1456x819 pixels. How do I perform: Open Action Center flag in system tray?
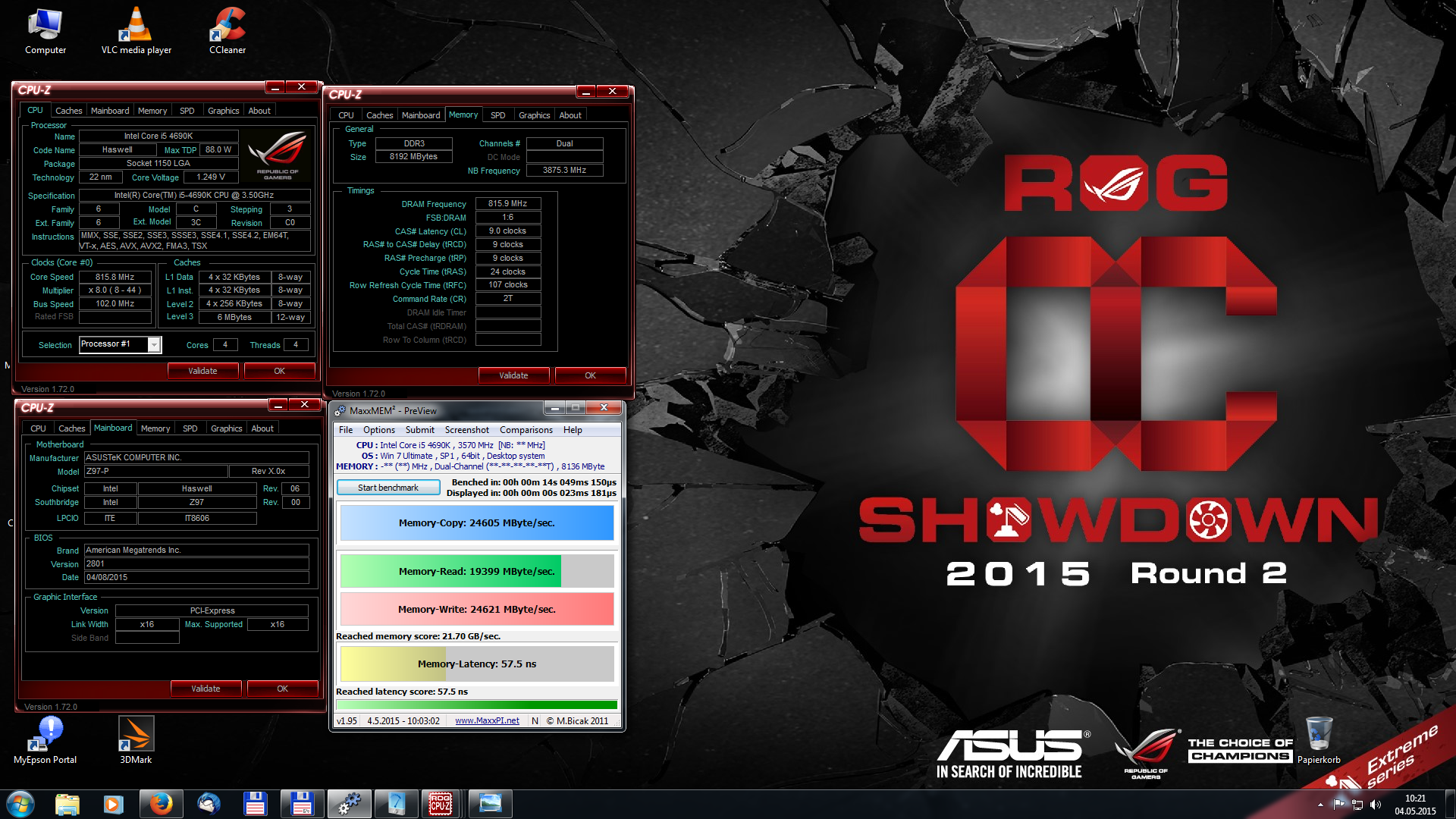(x=1338, y=804)
